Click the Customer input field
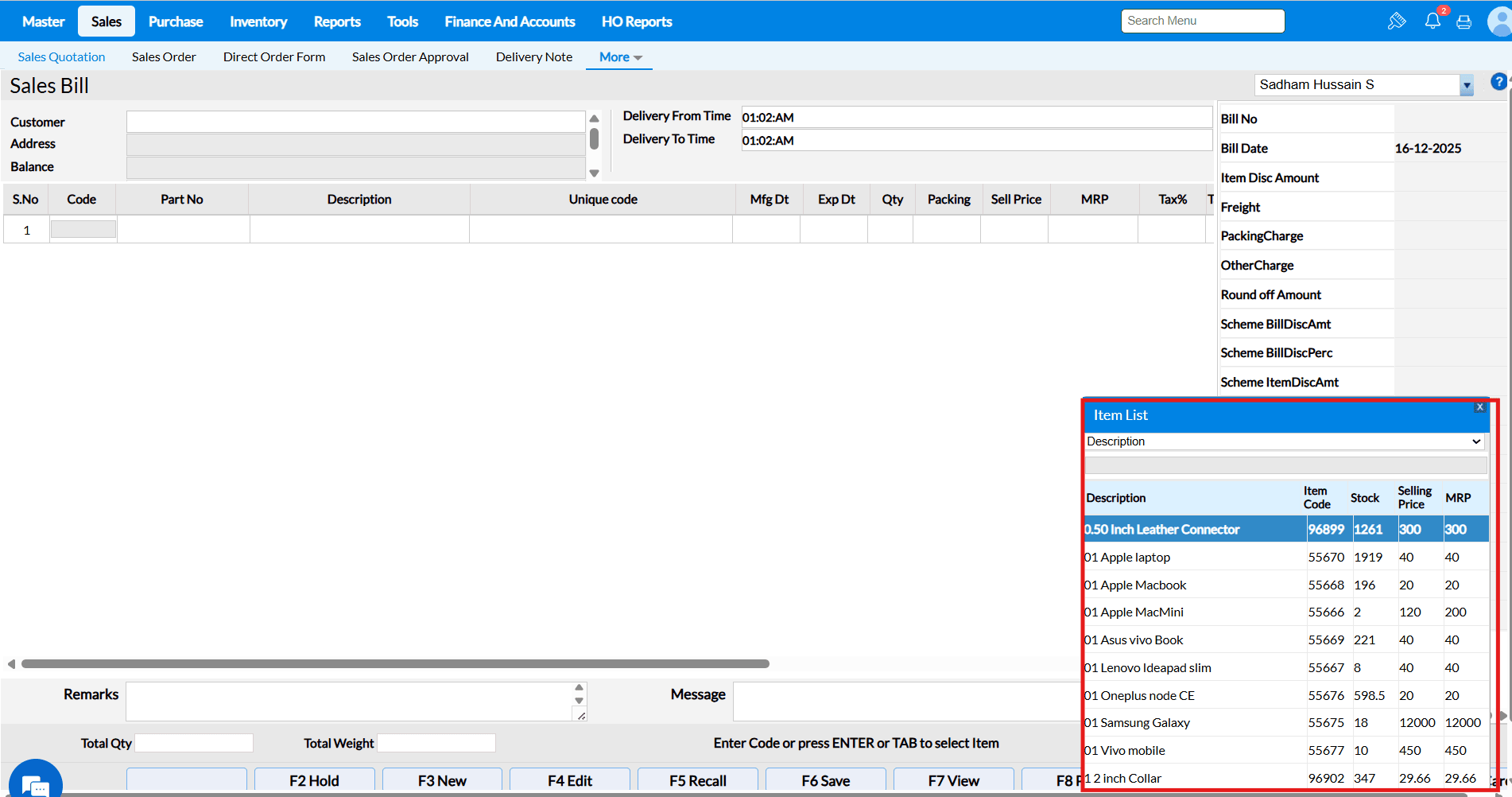 (355, 122)
